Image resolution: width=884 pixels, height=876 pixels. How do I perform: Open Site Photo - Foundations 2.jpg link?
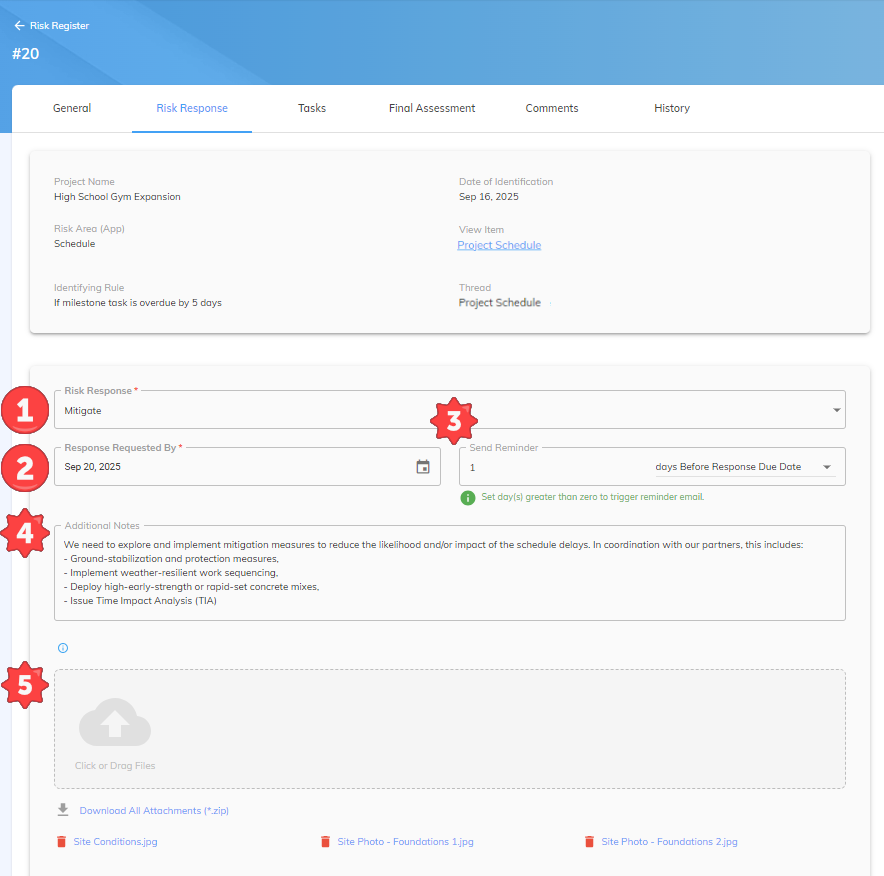pos(669,842)
